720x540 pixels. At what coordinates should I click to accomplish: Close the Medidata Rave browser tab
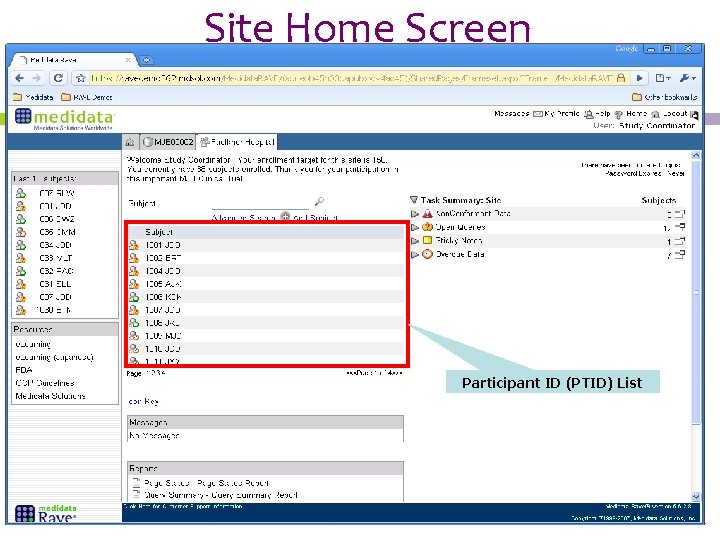(128, 60)
